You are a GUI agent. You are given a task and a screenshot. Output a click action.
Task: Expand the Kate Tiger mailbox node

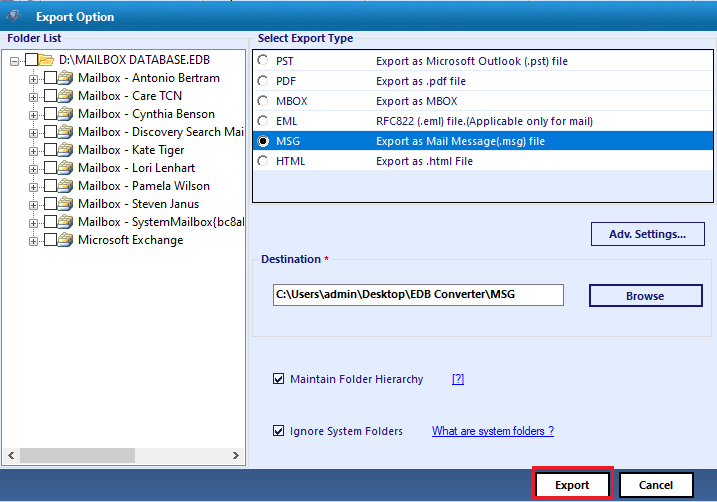(33, 151)
